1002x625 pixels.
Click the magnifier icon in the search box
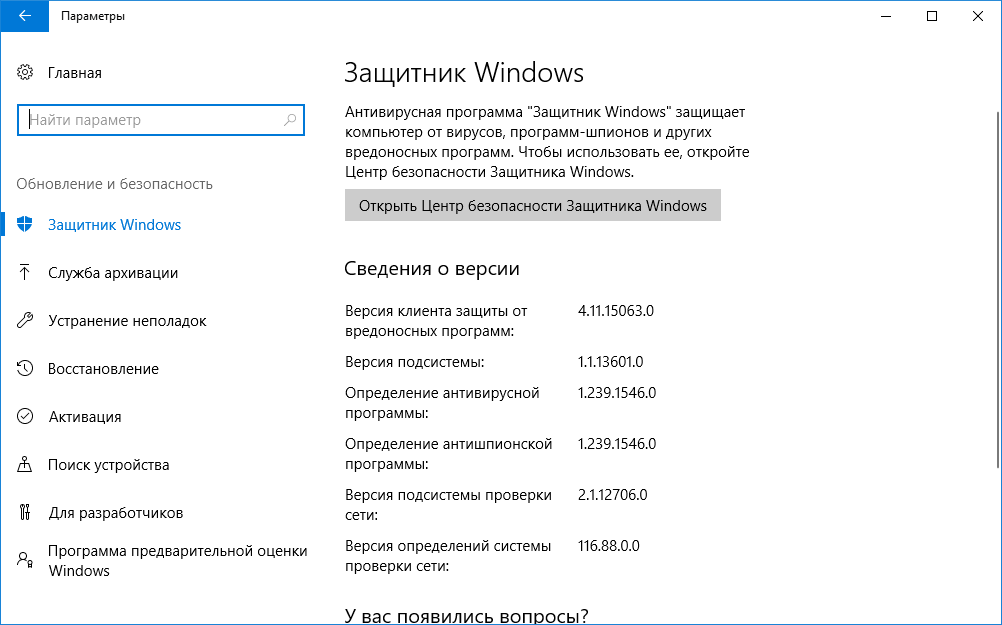coord(290,120)
